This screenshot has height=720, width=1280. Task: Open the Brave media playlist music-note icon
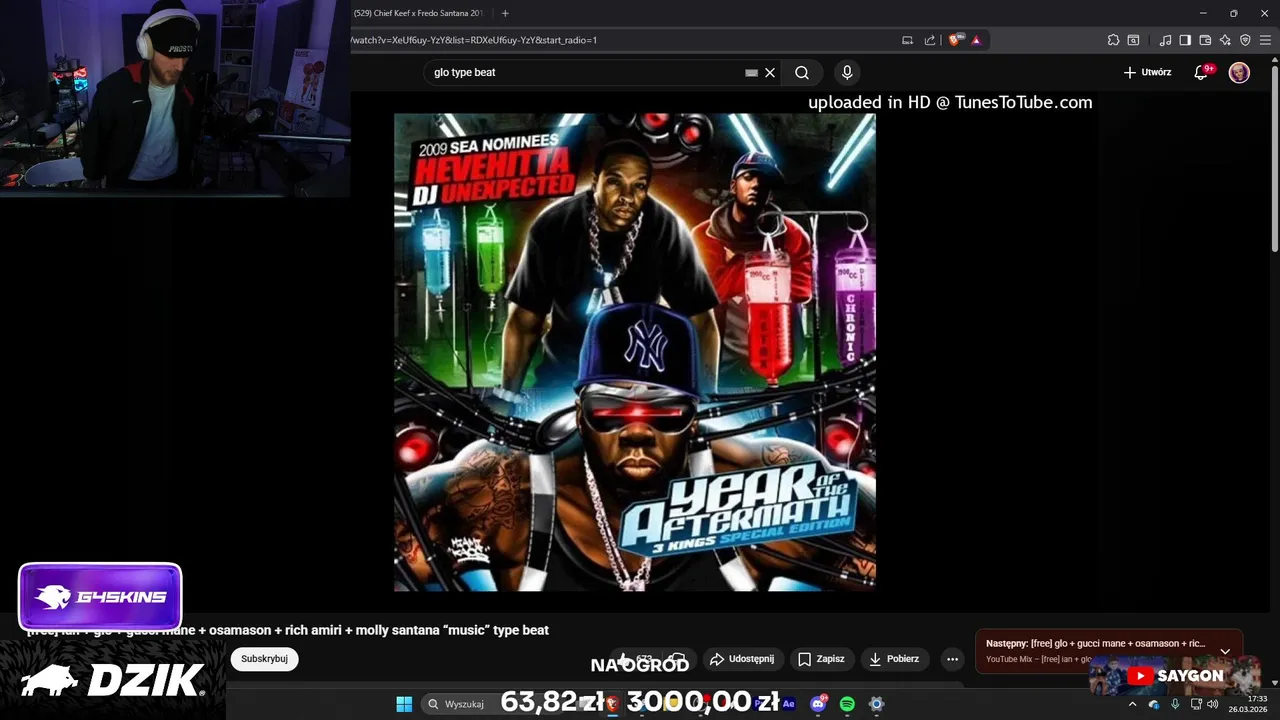1165,40
